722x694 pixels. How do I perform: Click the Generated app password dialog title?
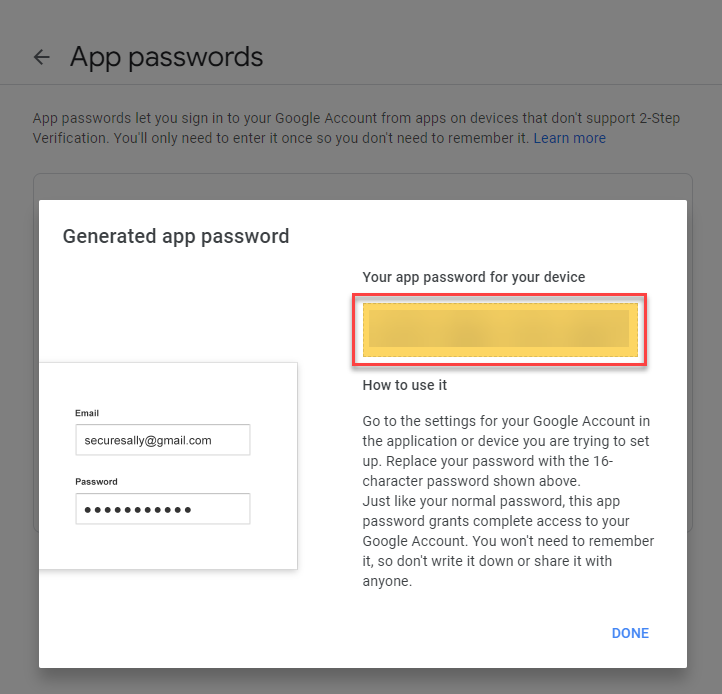pos(176,237)
